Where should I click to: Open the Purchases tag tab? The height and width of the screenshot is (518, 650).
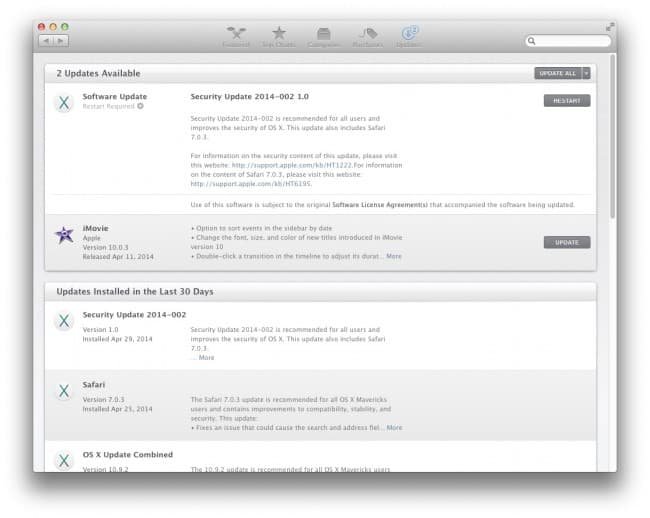point(368,36)
